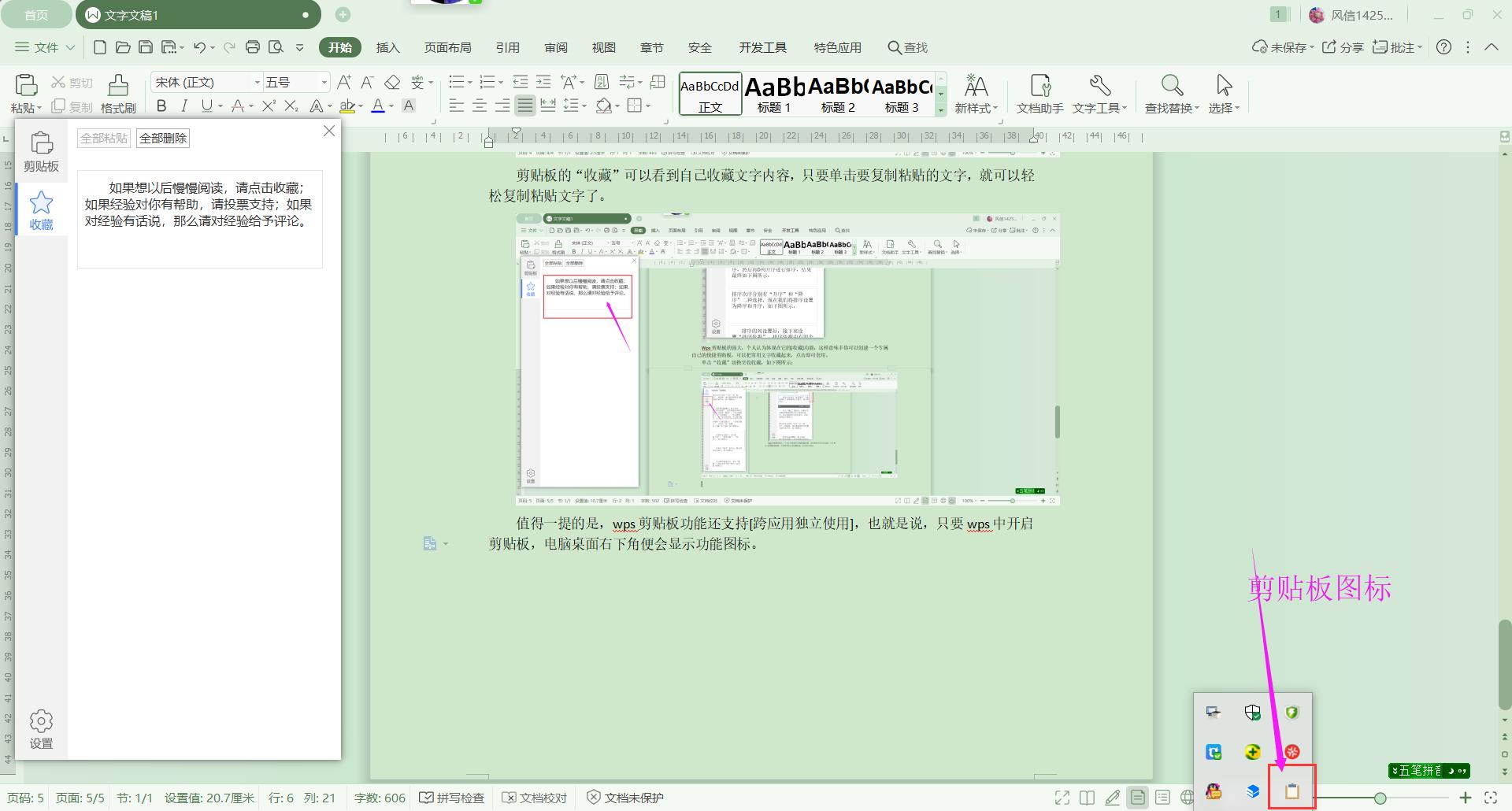Open the 页面布局 ribbon tab

pyautogui.click(x=447, y=47)
